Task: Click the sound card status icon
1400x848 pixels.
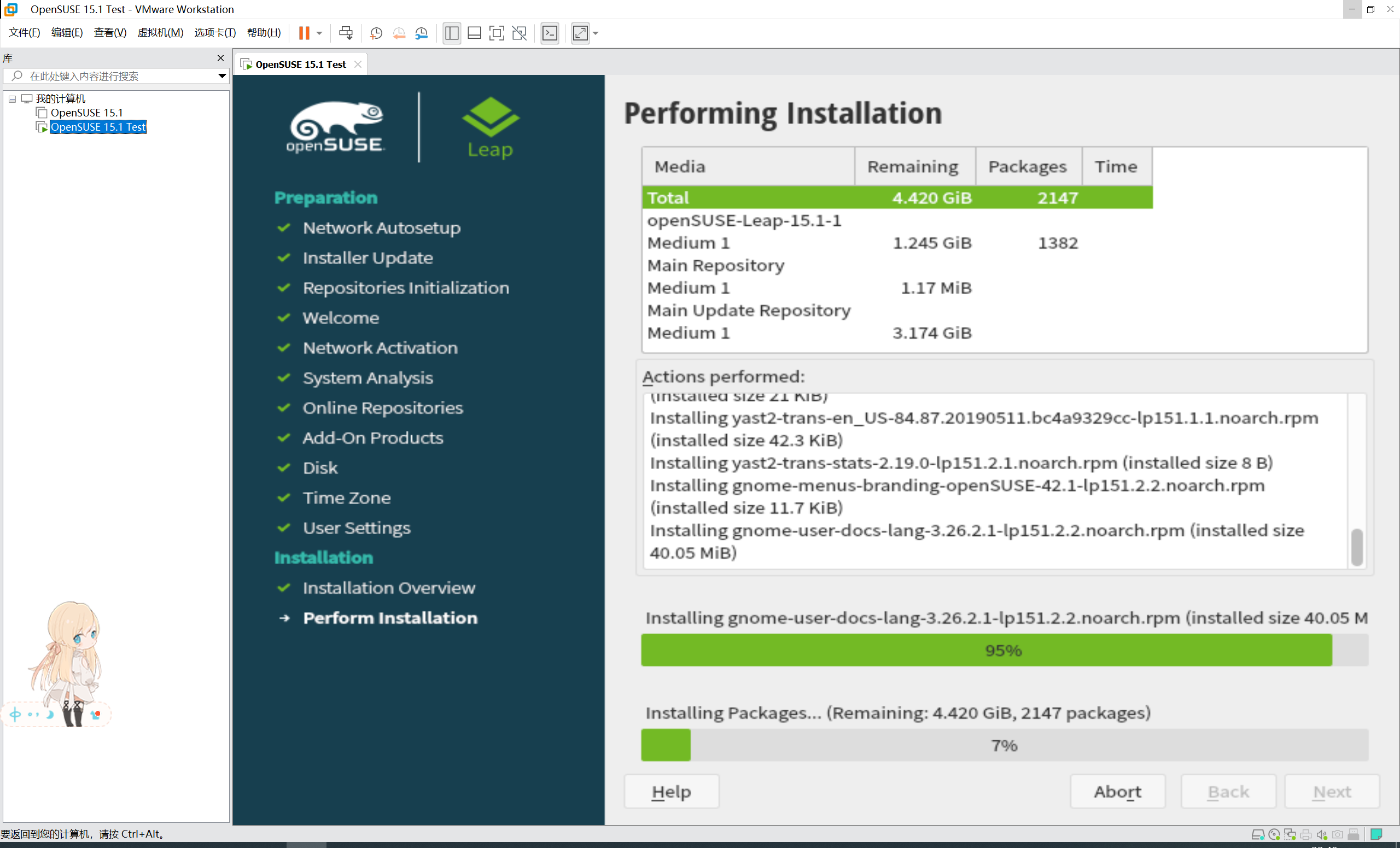Action: (x=1322, y=834)
